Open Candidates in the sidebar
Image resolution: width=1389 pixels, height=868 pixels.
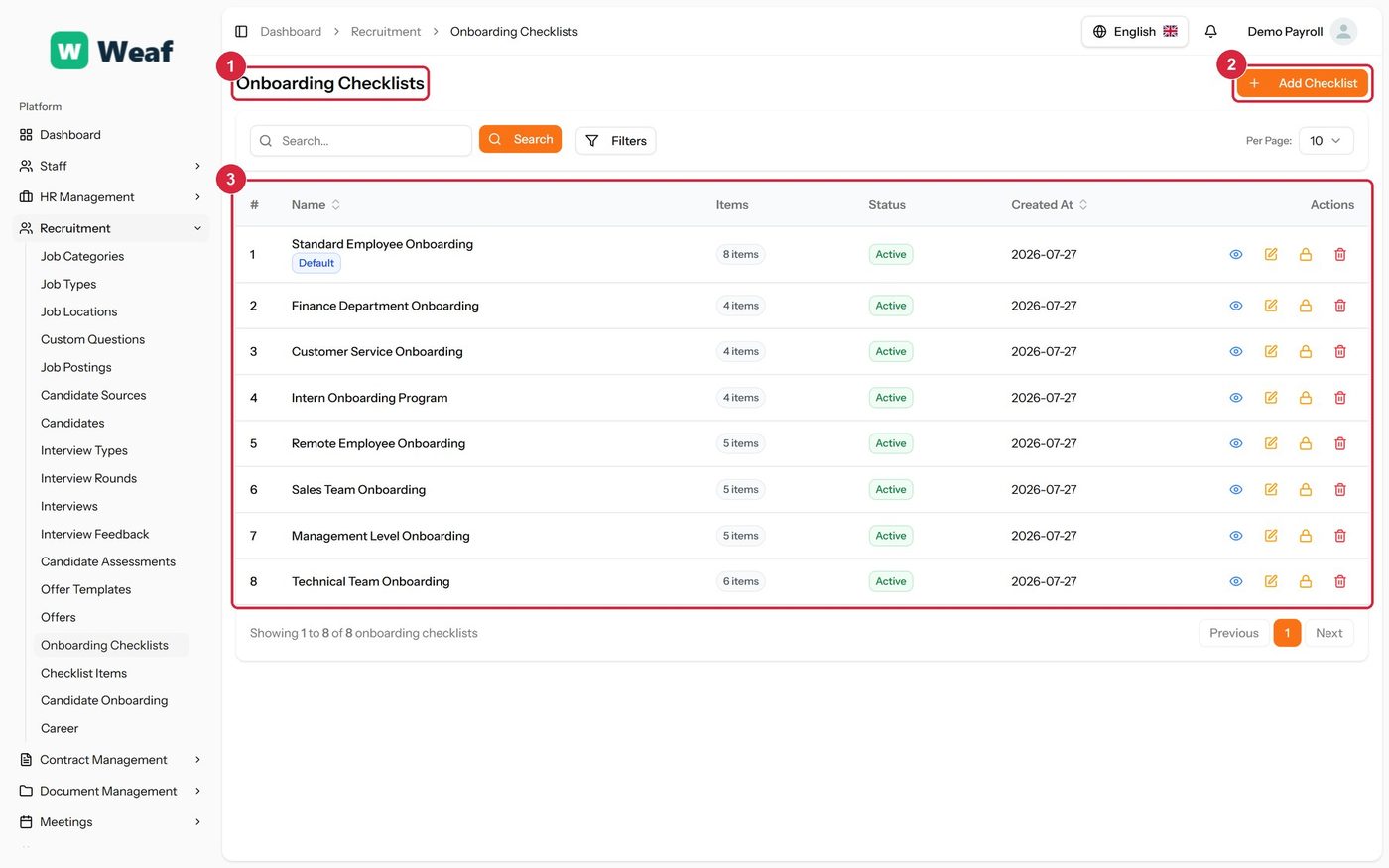coord(72,423)
